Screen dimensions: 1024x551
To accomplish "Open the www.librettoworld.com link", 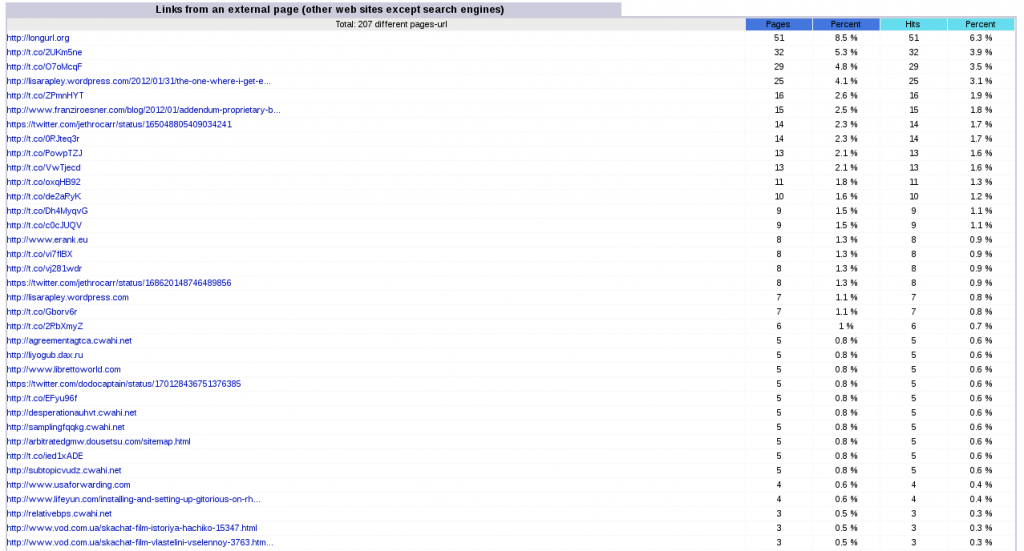I will [64, 369].
